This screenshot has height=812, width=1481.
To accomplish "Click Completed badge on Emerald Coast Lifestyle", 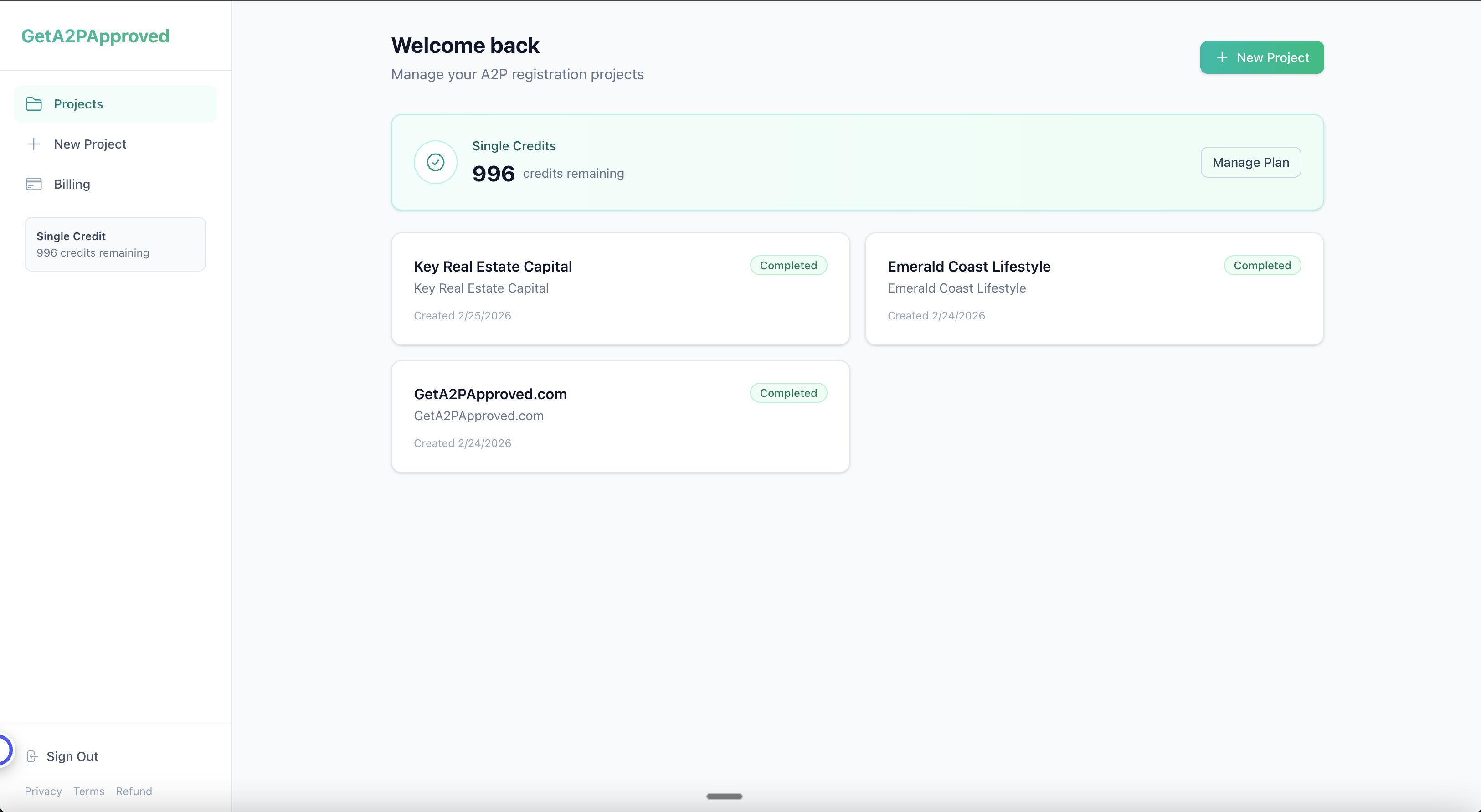I will tap(1262, 265).
